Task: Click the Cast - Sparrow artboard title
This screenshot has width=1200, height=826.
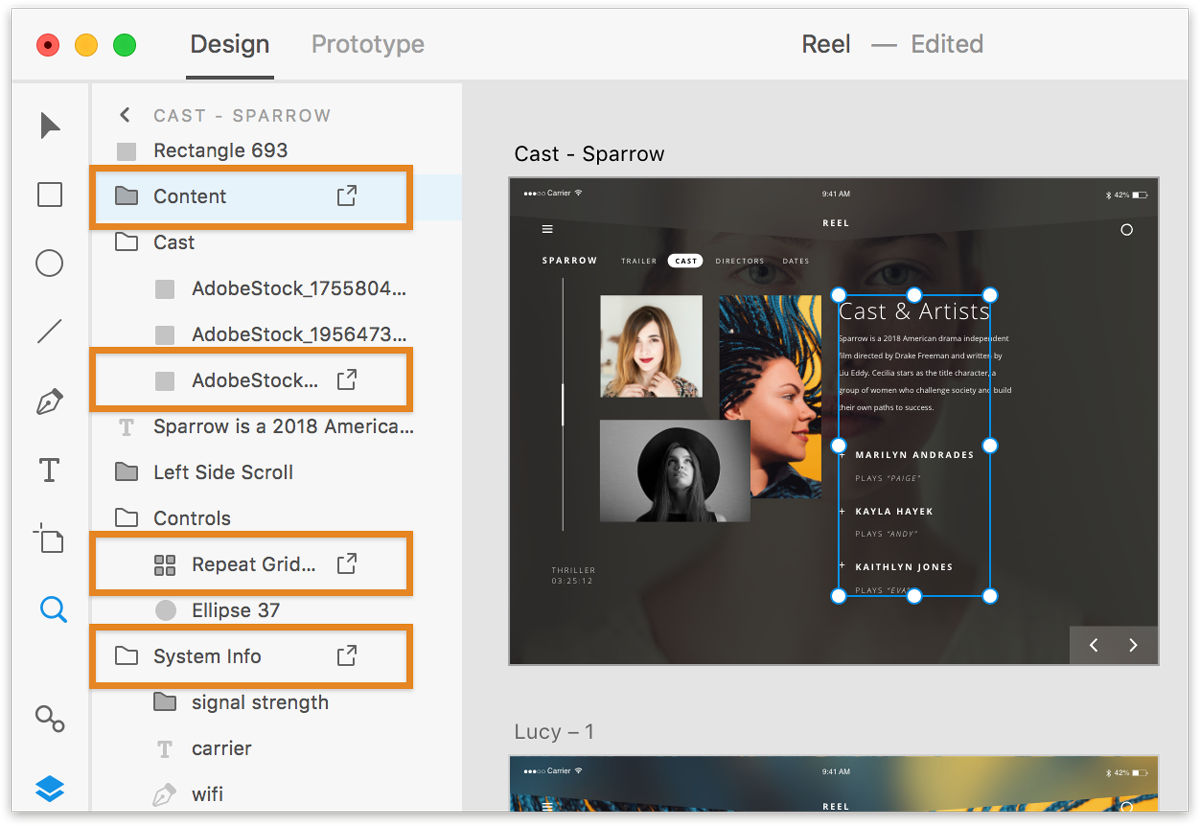Action: 589,154
